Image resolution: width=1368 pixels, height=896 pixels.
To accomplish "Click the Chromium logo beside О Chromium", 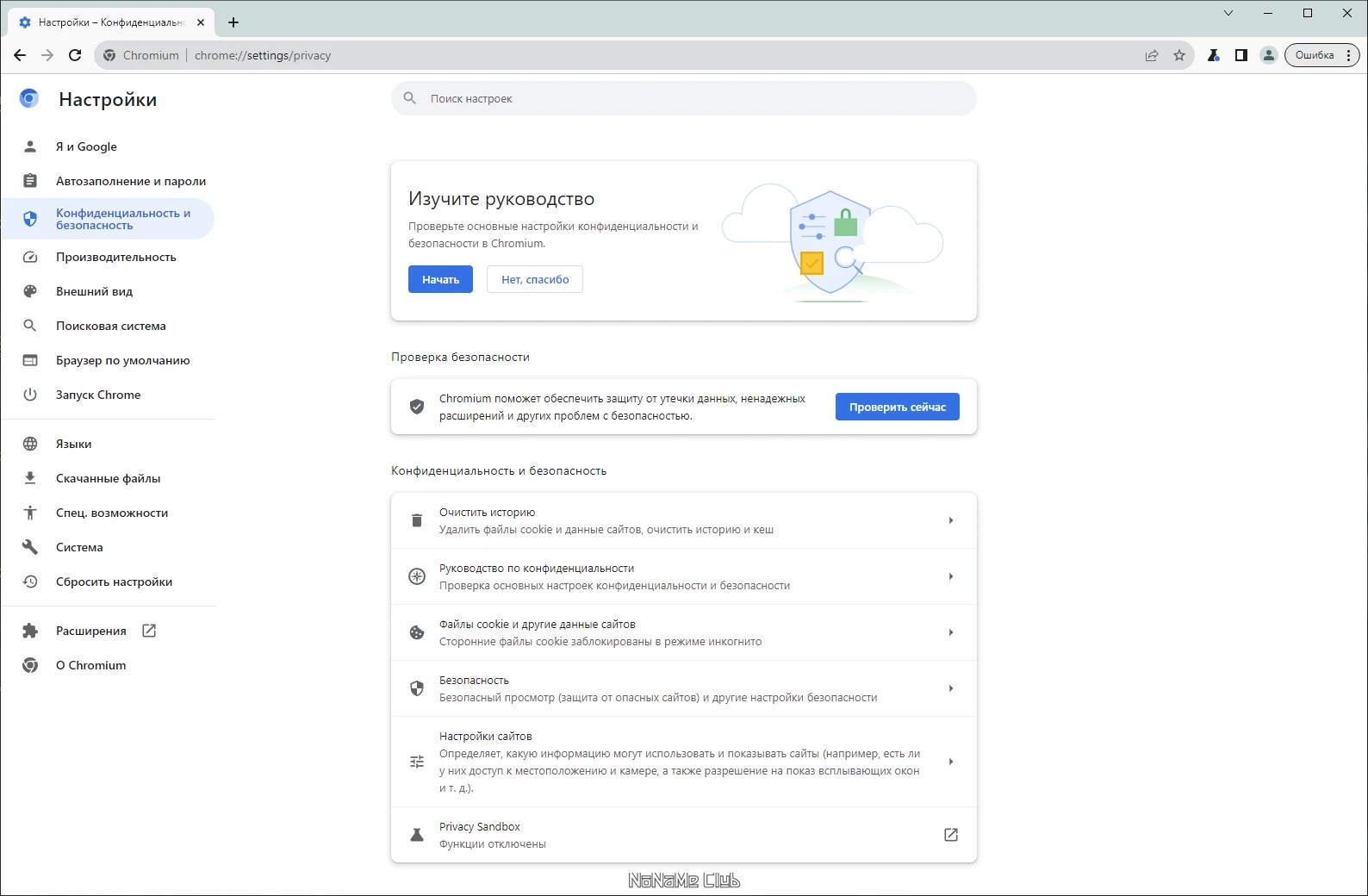I will (30, 665).
